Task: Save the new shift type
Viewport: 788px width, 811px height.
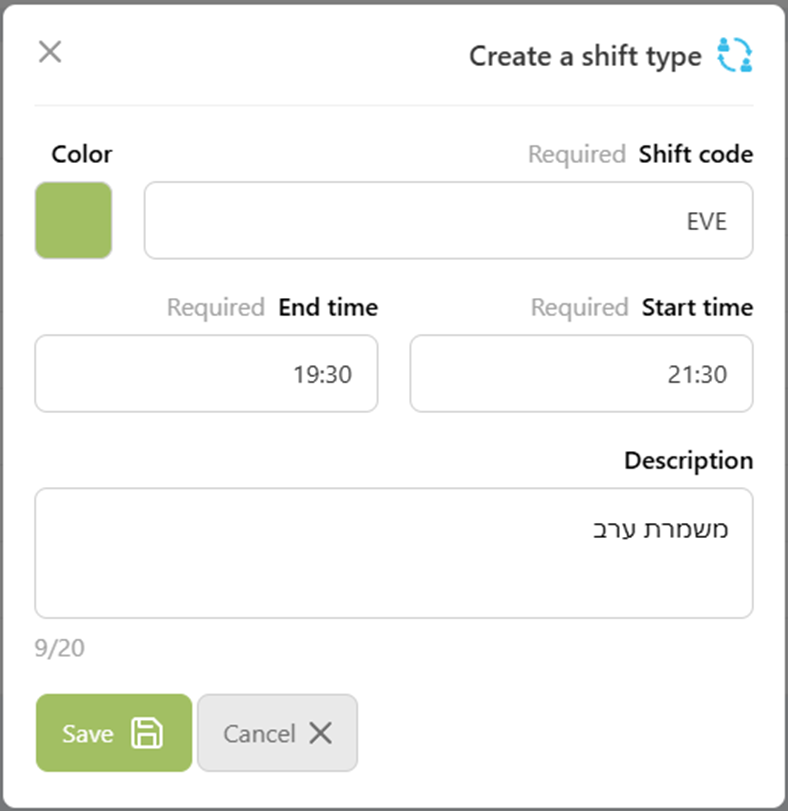Action: (114, 733)
